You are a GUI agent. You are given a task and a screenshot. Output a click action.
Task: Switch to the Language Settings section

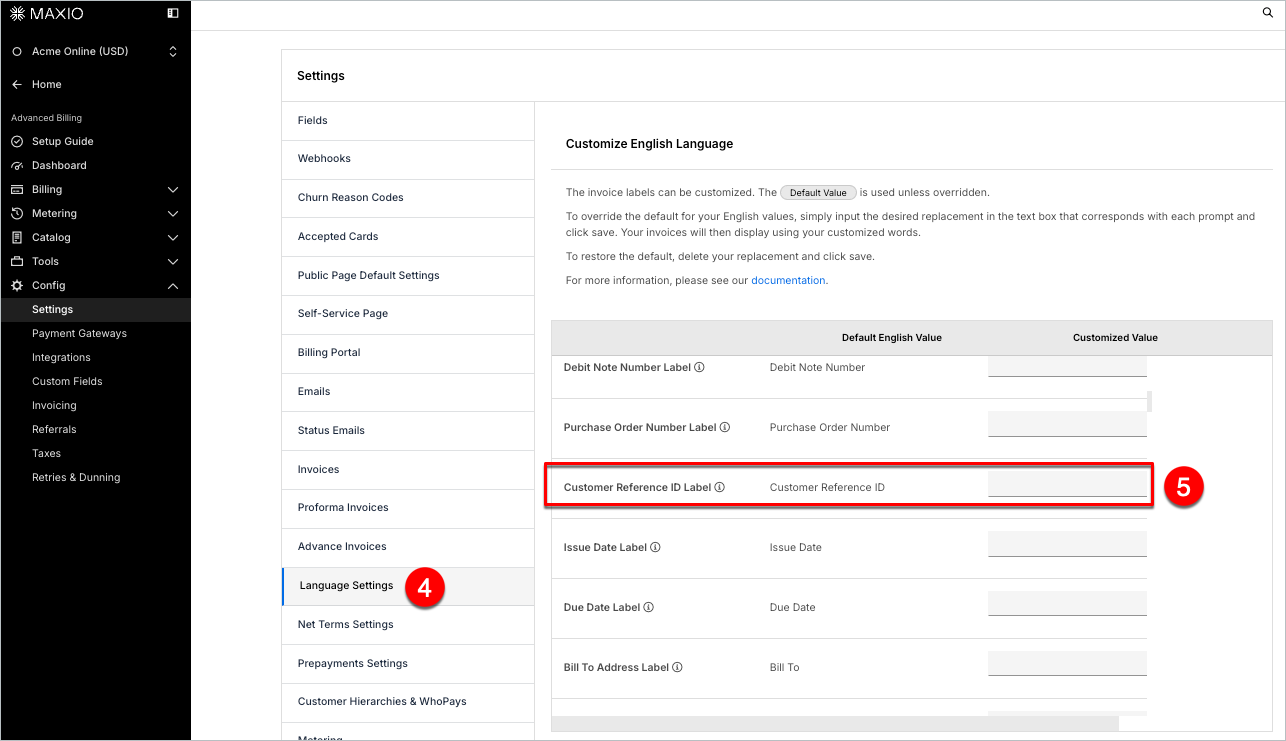[x=347, y=585]
